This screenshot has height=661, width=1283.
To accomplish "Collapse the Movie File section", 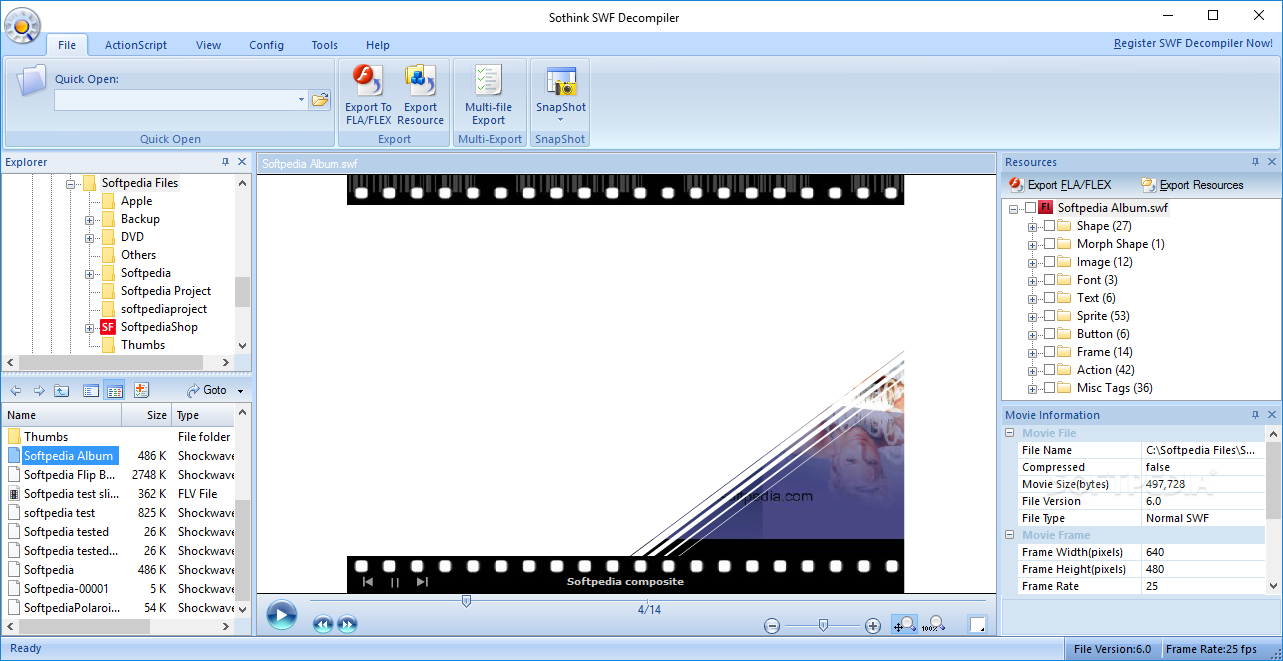I will coord(1012,433).
